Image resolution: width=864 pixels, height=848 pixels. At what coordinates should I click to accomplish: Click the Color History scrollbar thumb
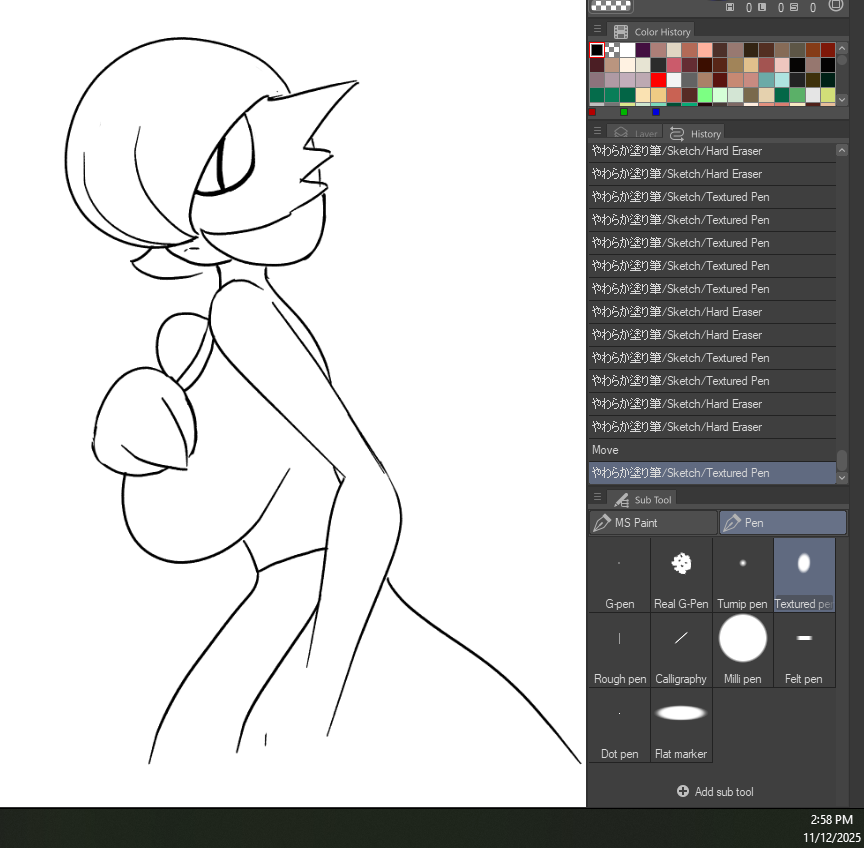tap(841, 60)
